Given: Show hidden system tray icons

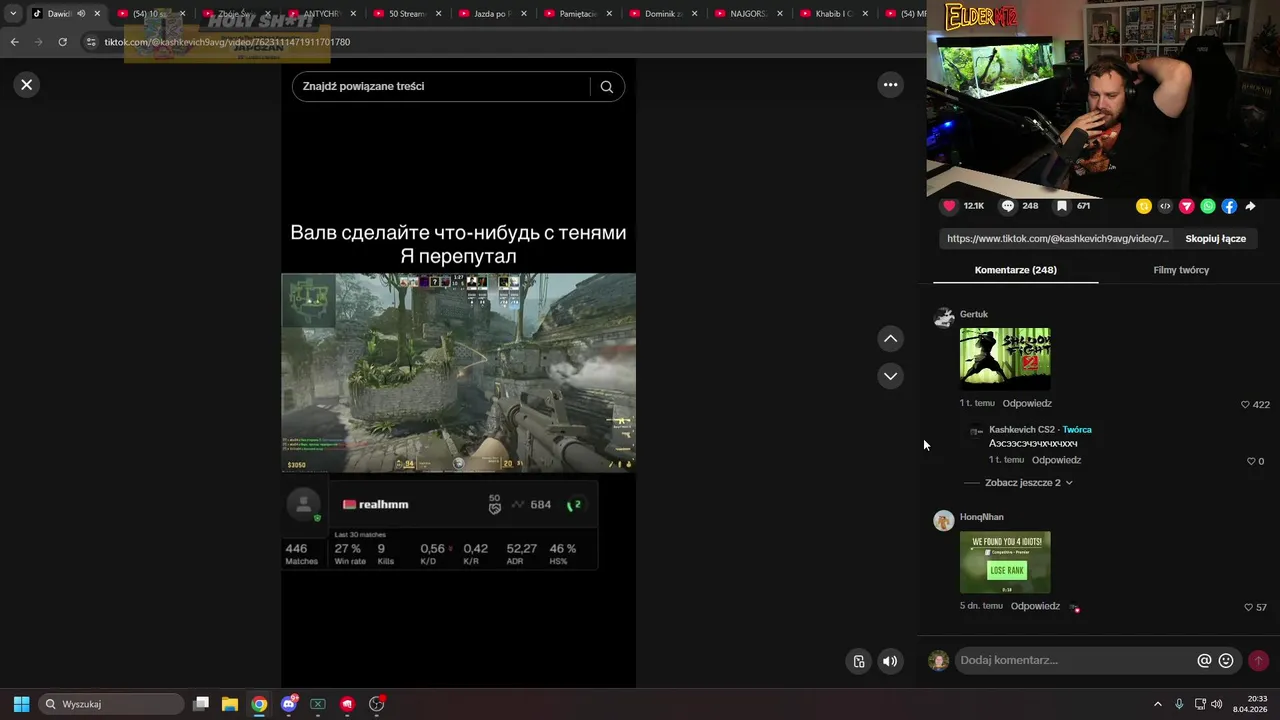Looking at the screenshot, I should (1158, 704).
